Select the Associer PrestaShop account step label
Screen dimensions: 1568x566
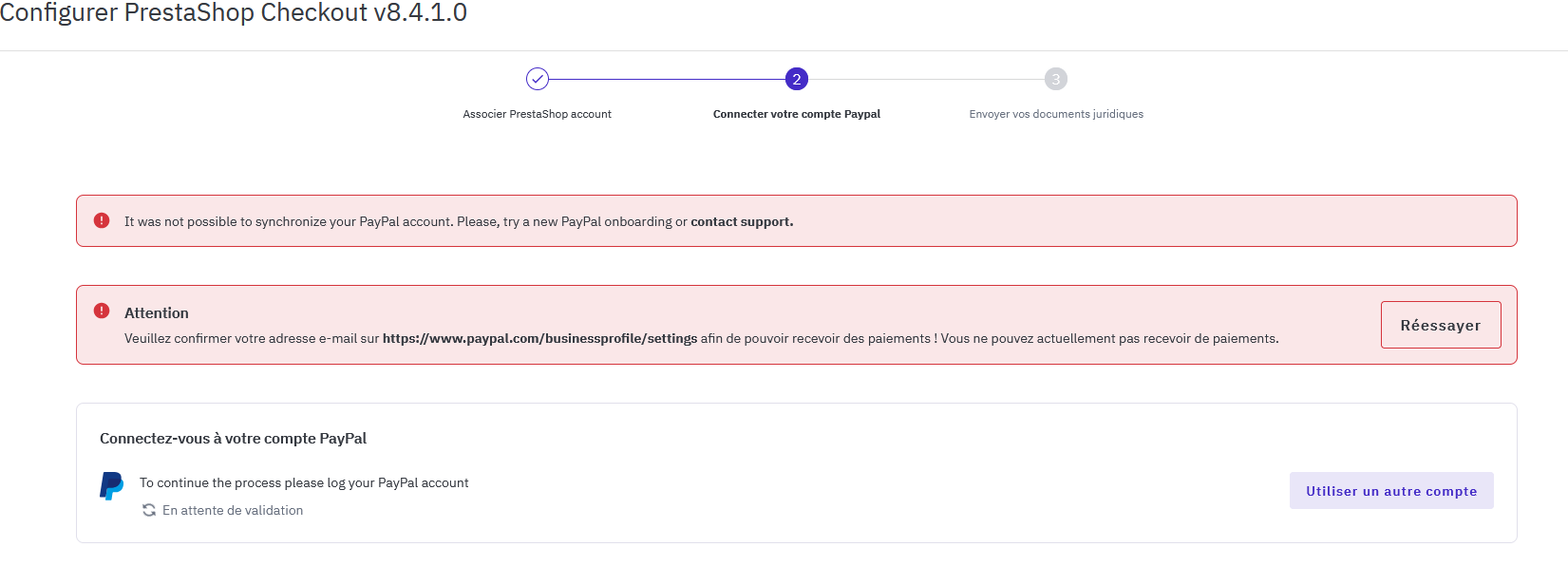pos(537,114)
